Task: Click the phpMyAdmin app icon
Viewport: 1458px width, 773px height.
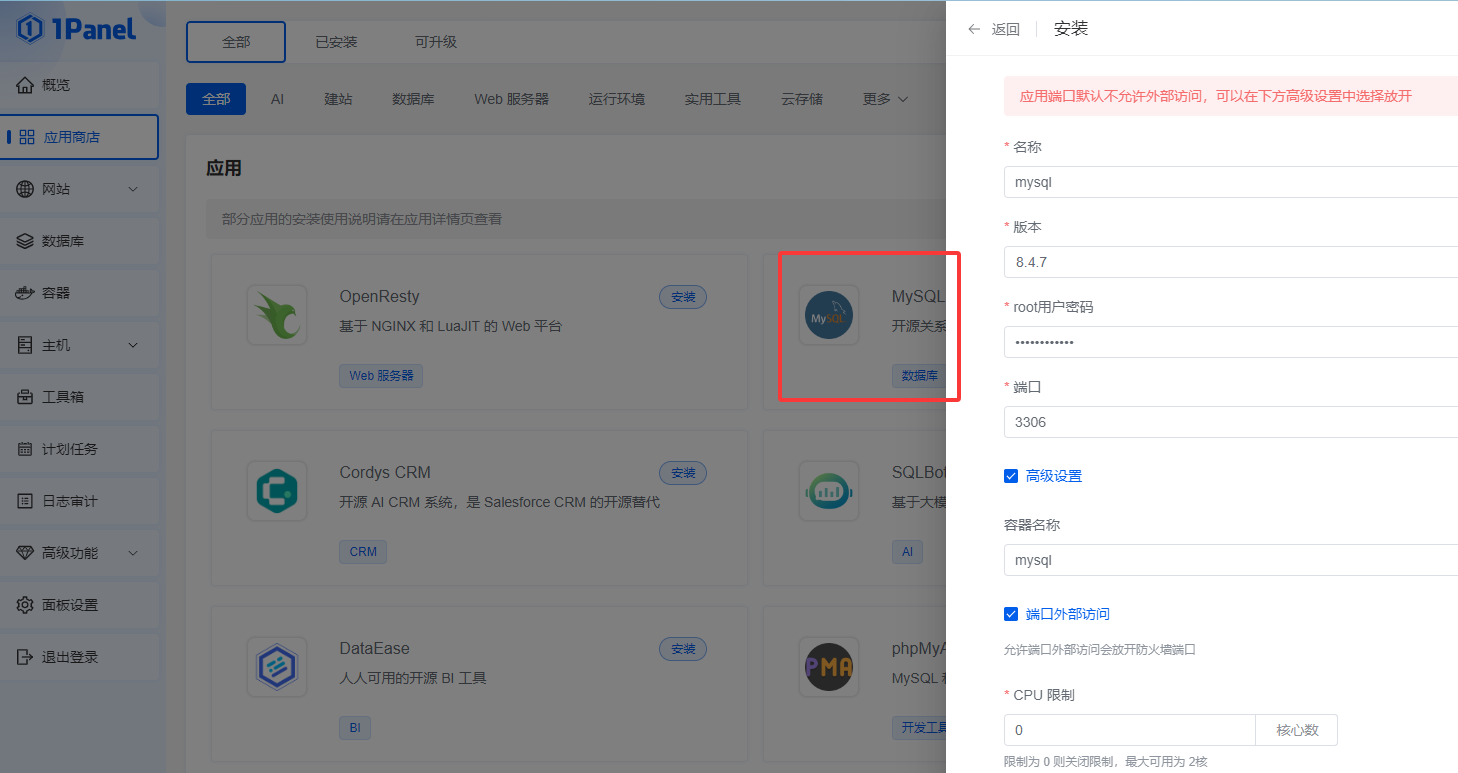Action: tap(829, 667)
